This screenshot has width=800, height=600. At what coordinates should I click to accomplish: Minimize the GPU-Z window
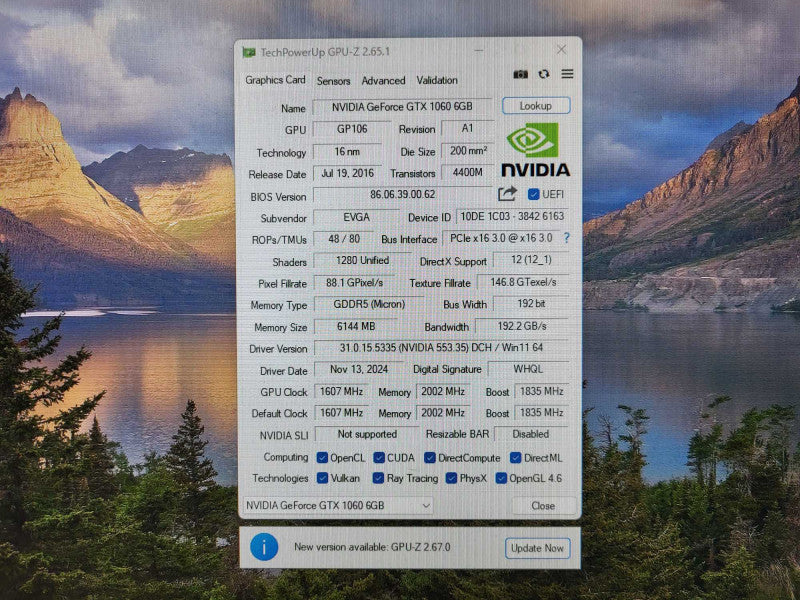479,51
